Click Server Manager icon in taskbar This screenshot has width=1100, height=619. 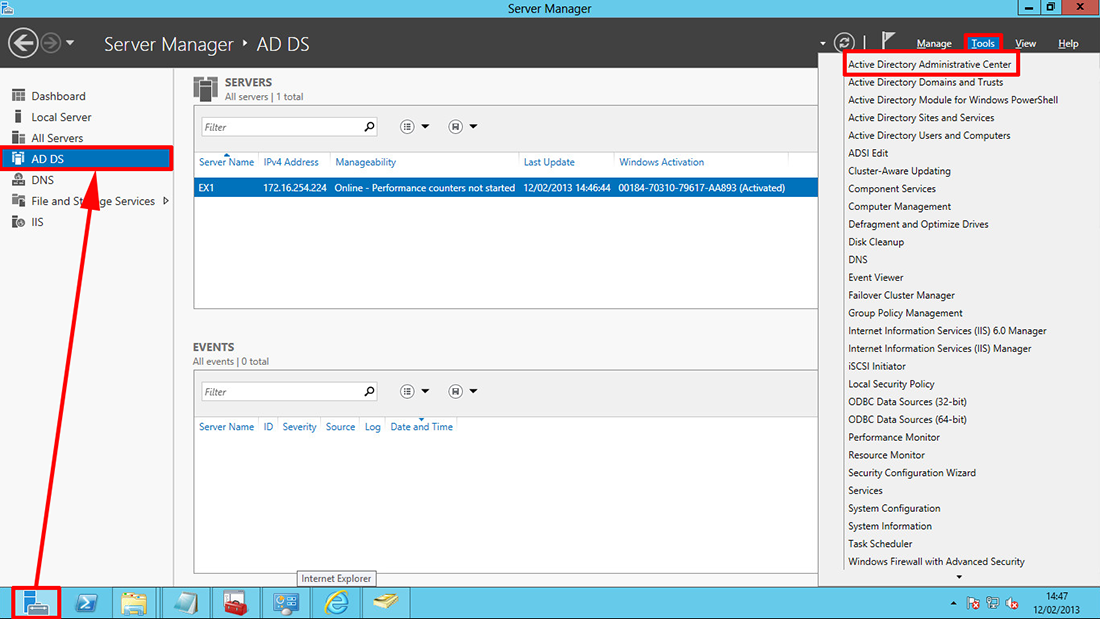coord(36,603)
